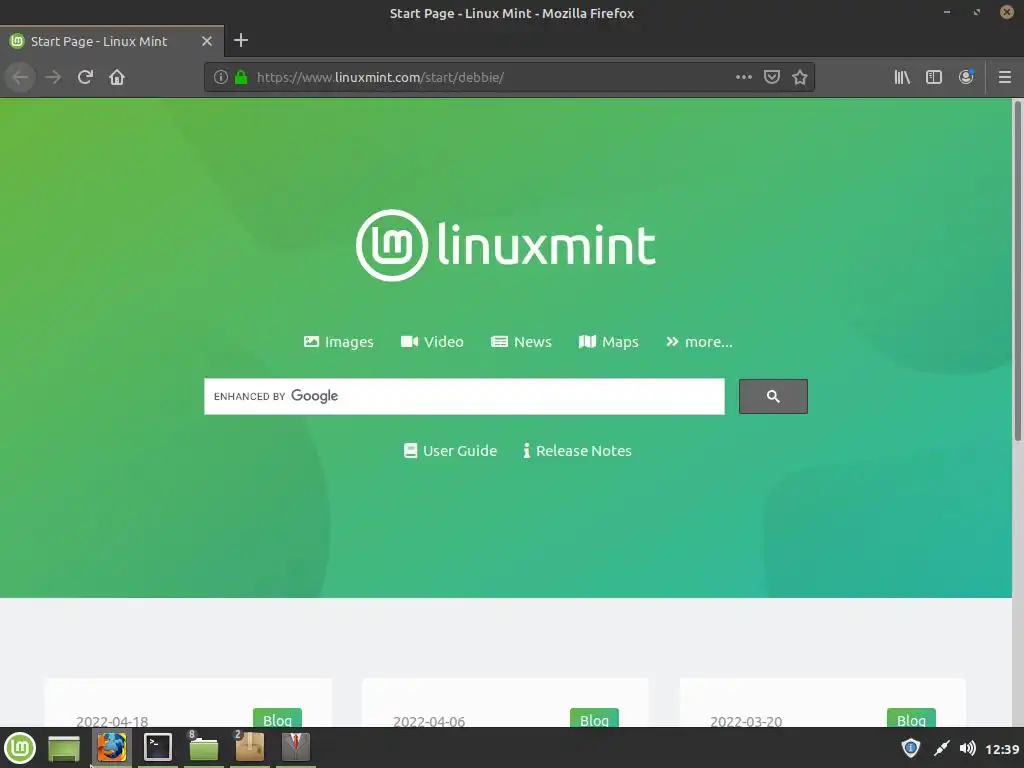Show site information icon in address bar
The width and height of the screenshot is (1024, 768).
[221, 77]
